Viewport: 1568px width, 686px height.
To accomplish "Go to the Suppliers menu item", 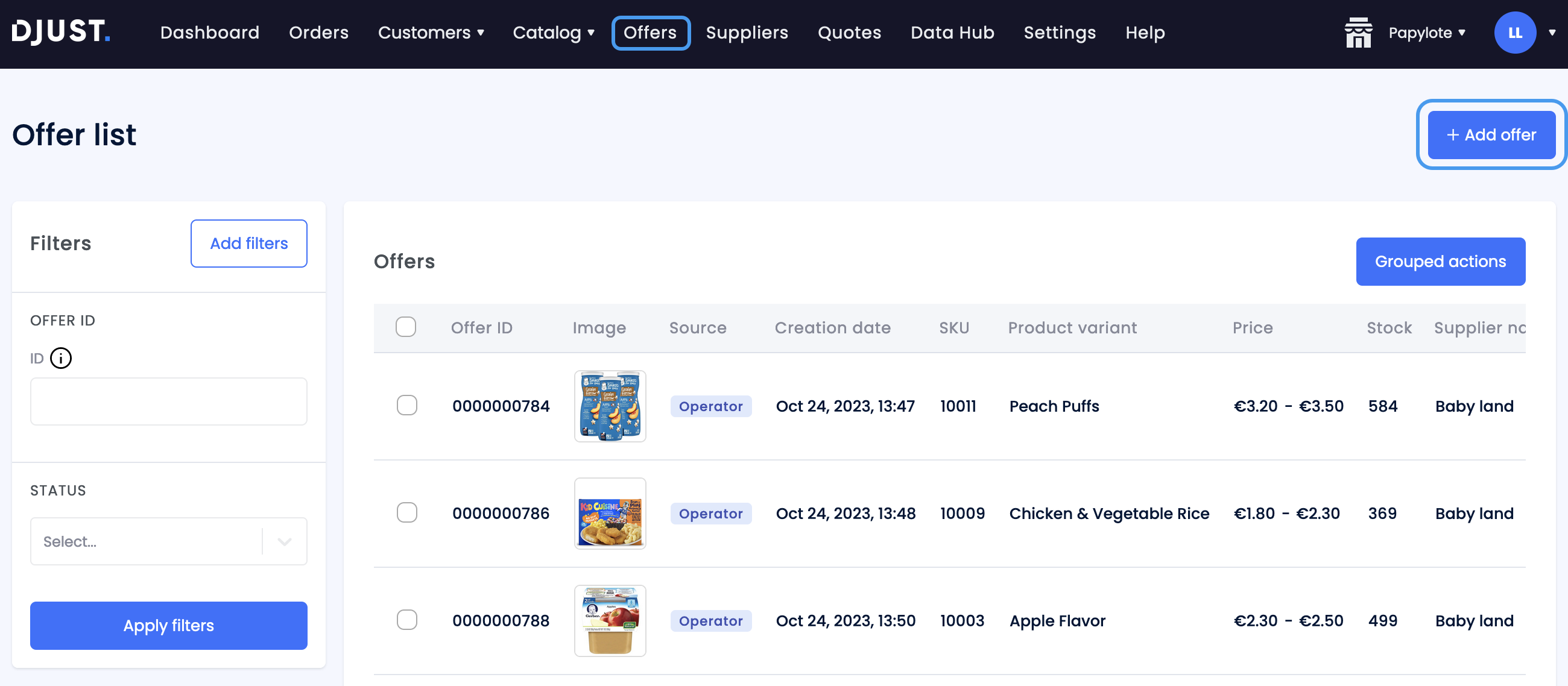I will [x=746, y=33].
